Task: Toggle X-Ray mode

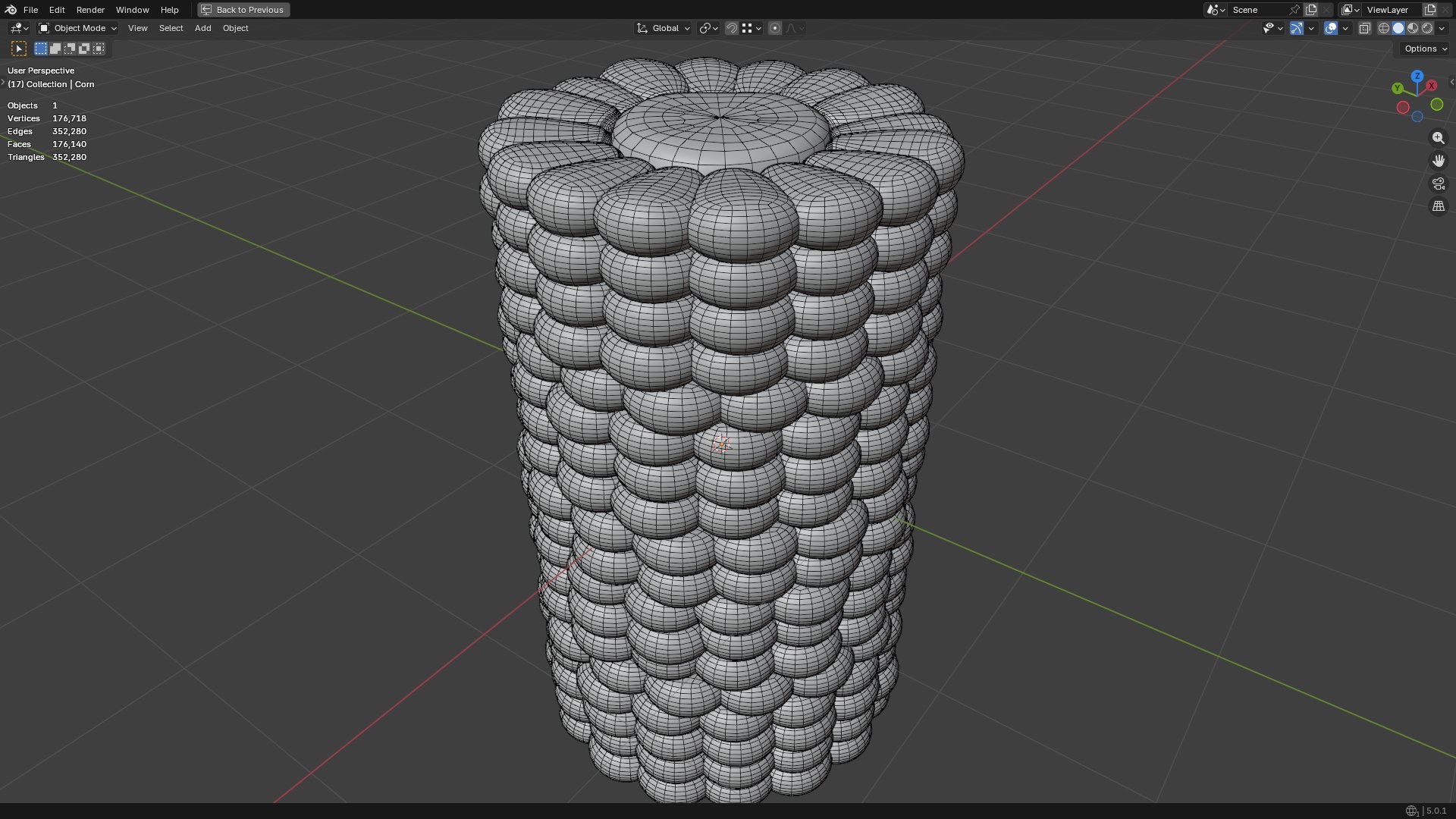Action: tap(1364, 28)
